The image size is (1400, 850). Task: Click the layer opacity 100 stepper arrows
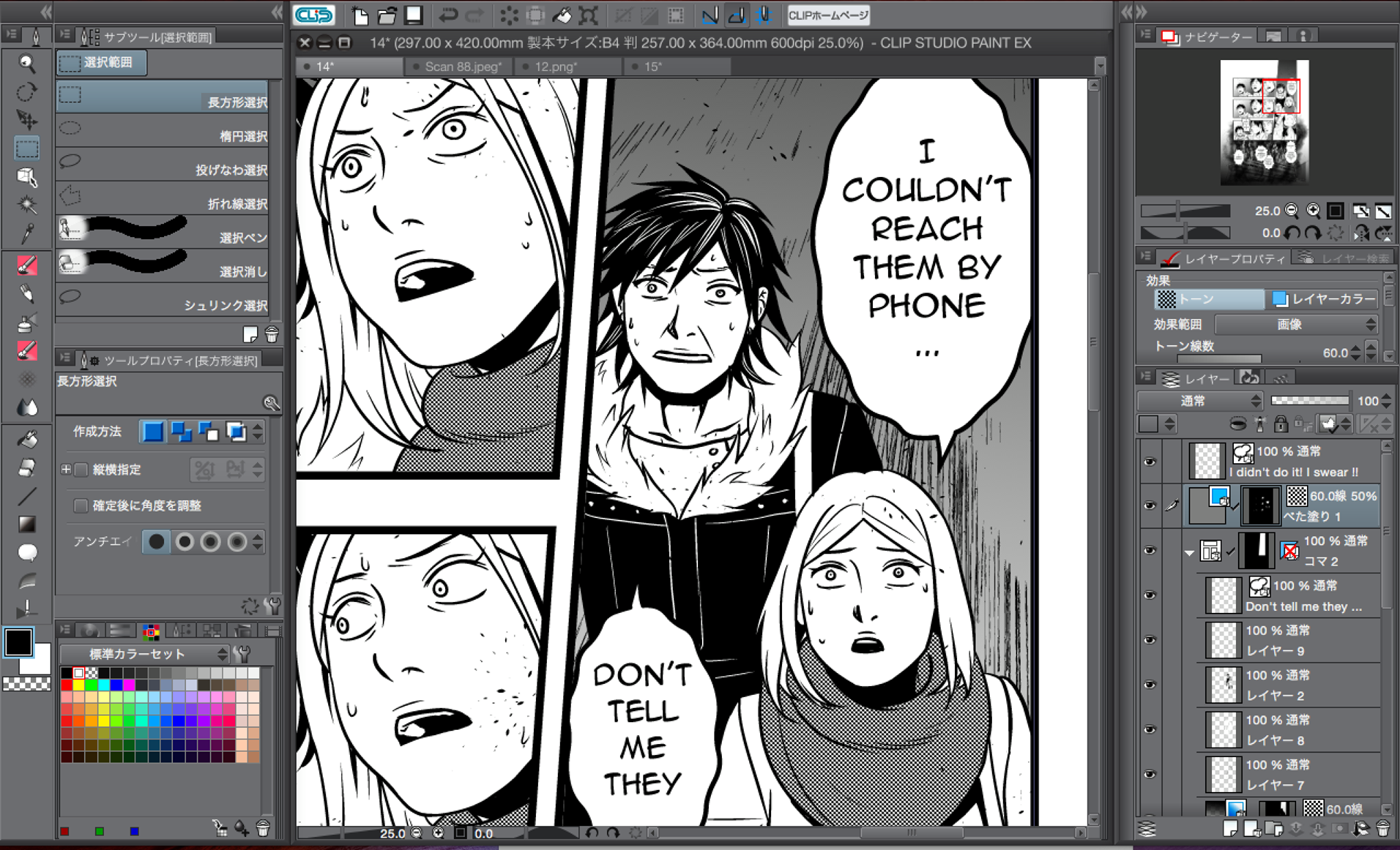click(x=1386, y=401)
